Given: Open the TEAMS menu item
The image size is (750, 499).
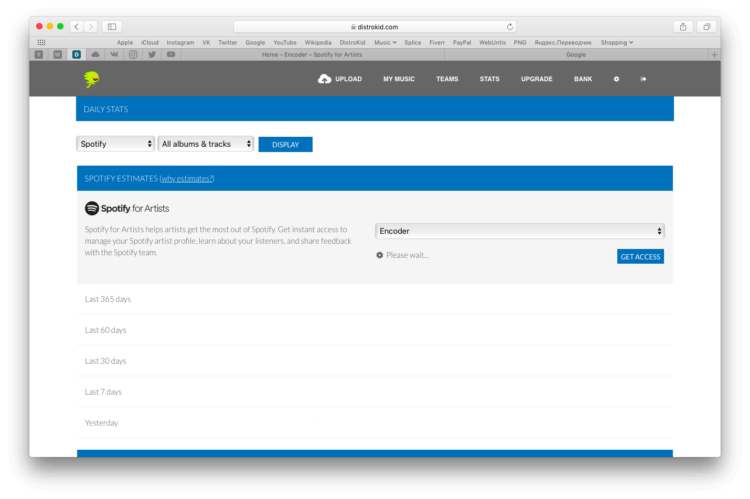Looking at the screenshot, I should coord(447,79).
